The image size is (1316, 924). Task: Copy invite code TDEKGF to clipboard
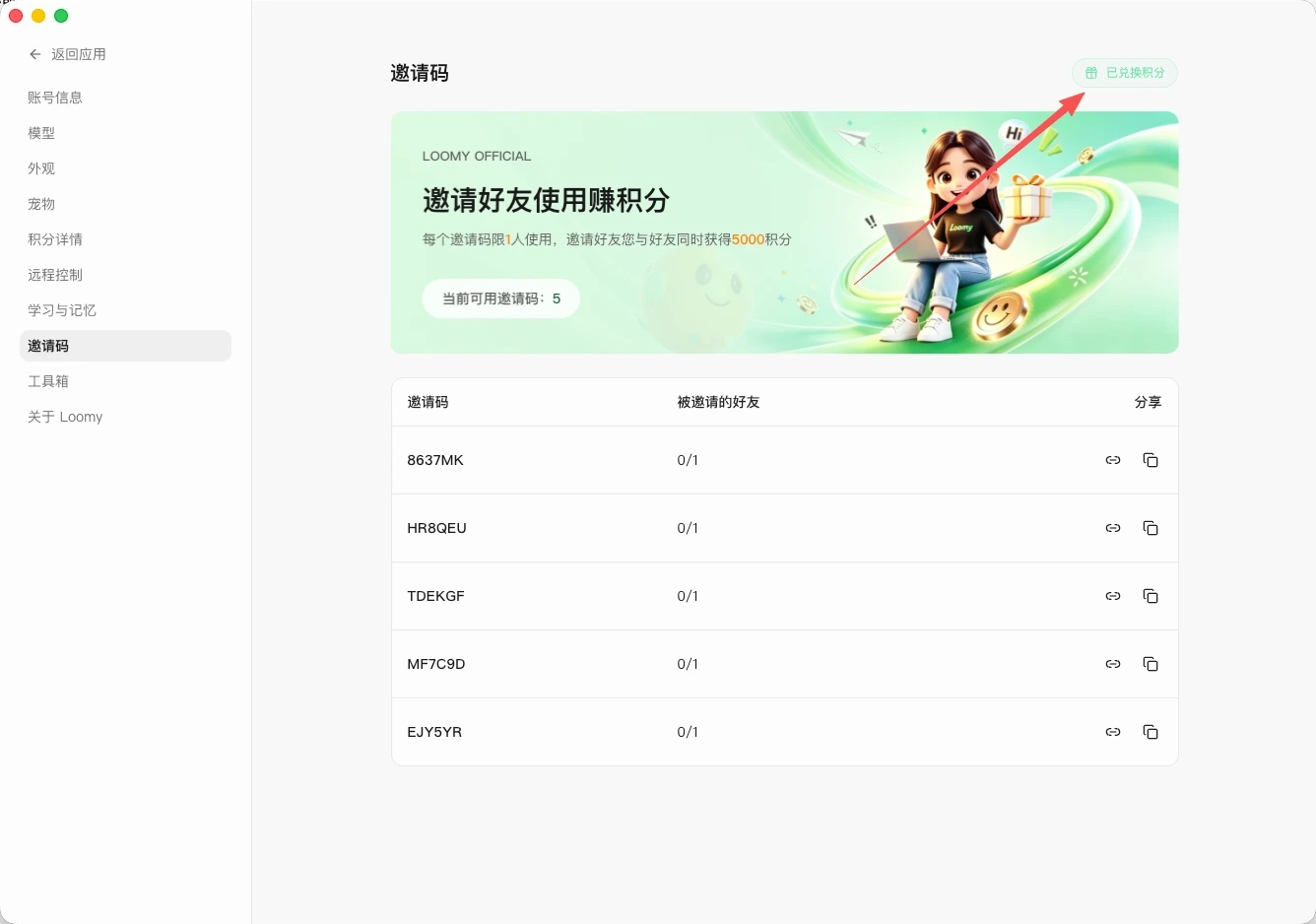click(1151, 596)
